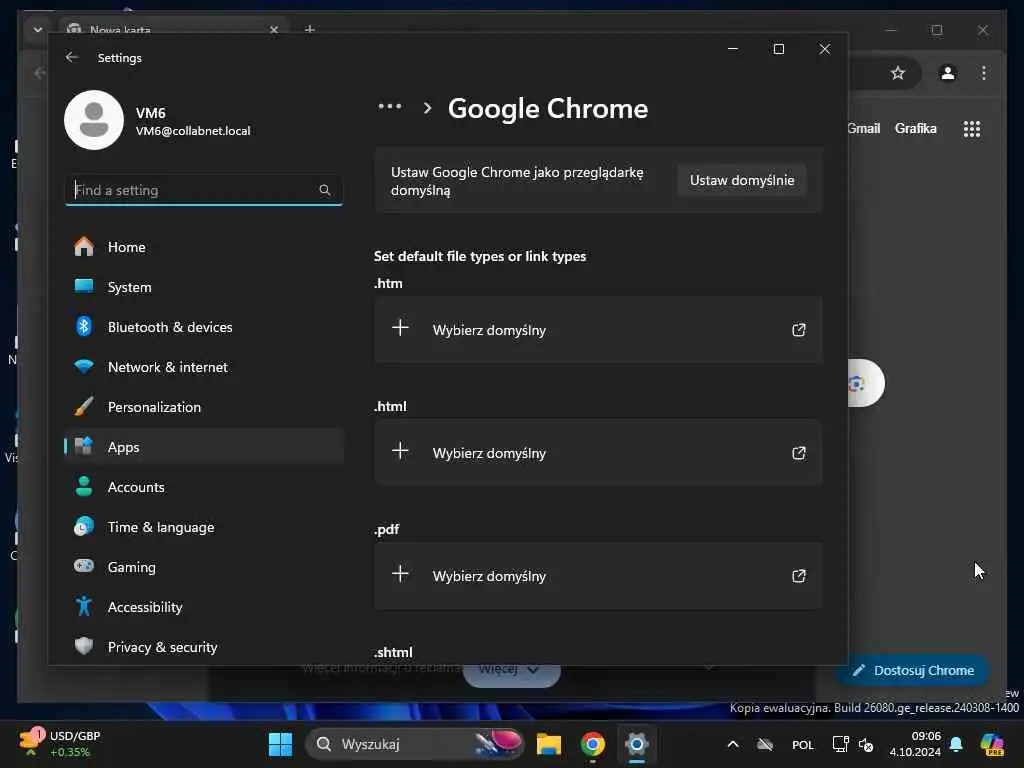Select Personalization in the sidebar

(204, 407)
